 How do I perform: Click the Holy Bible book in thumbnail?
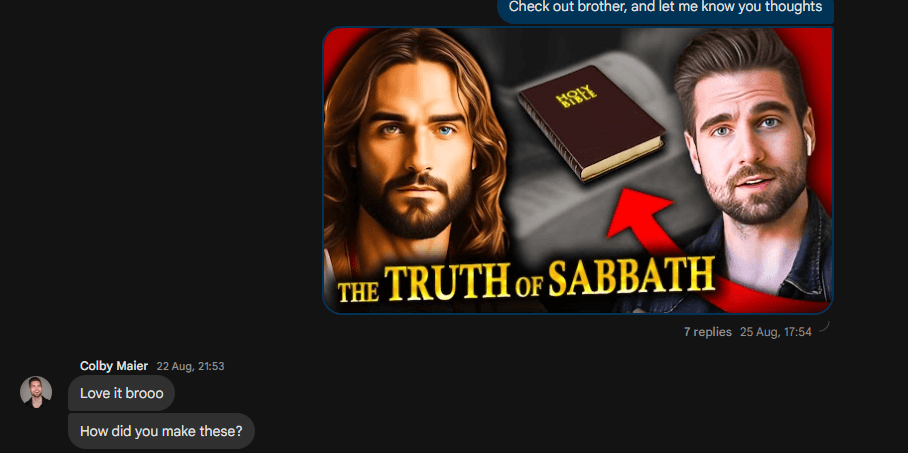click(592, 123)
